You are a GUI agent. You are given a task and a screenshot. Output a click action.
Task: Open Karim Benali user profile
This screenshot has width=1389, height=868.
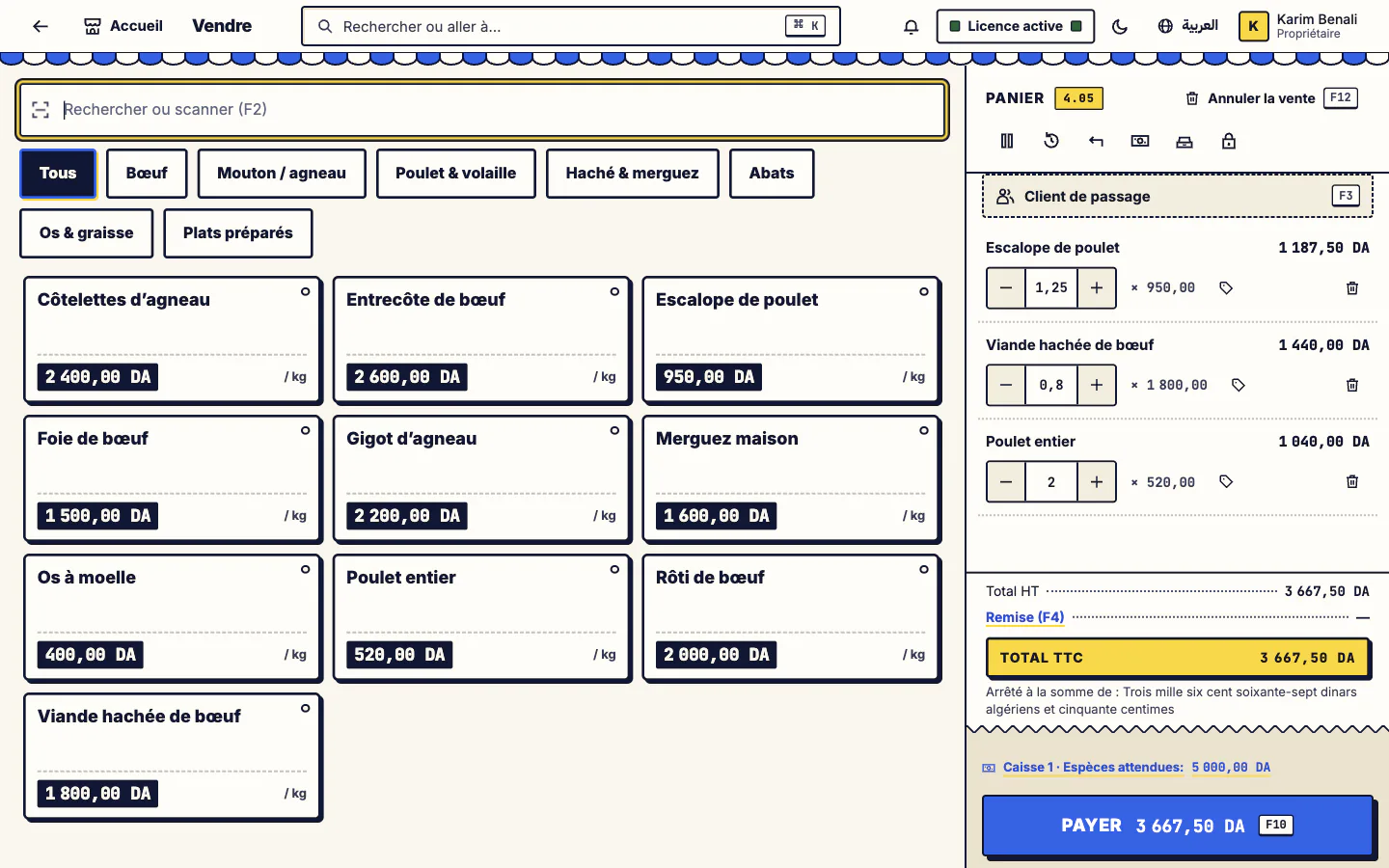[x=1298, y=26]
